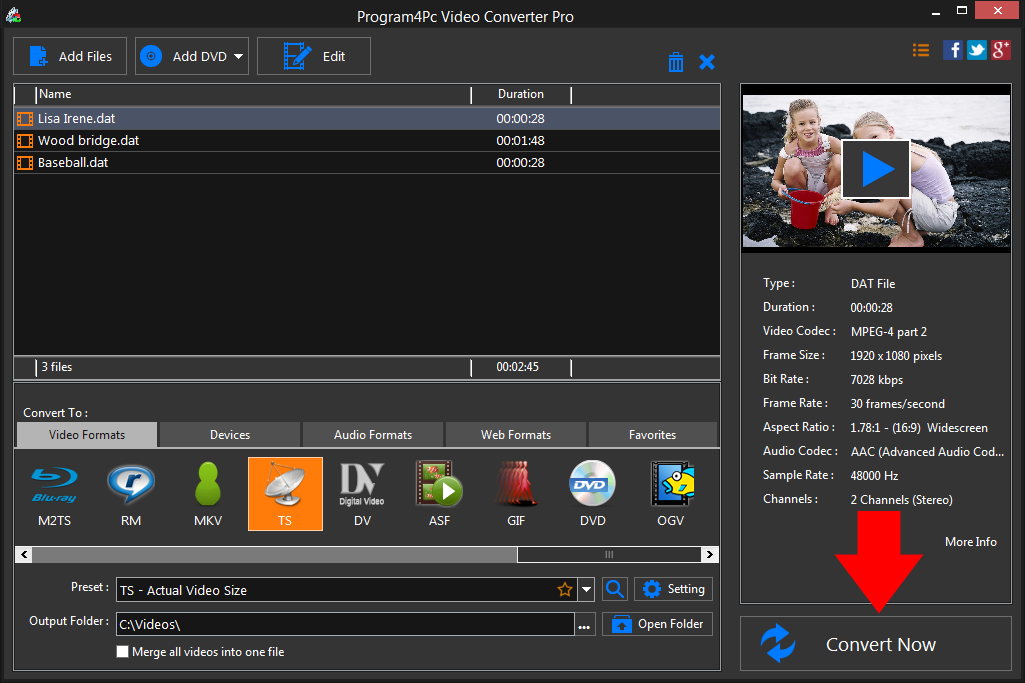1025x683 pixels.
Task: Click the blue X clear list icon
Action: click(x=707, y=62)
